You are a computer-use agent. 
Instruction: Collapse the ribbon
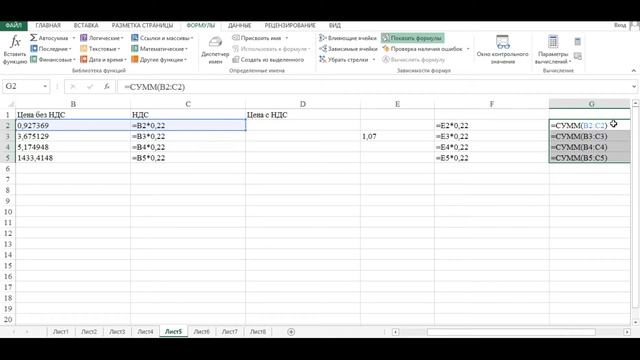pos(633,71)
